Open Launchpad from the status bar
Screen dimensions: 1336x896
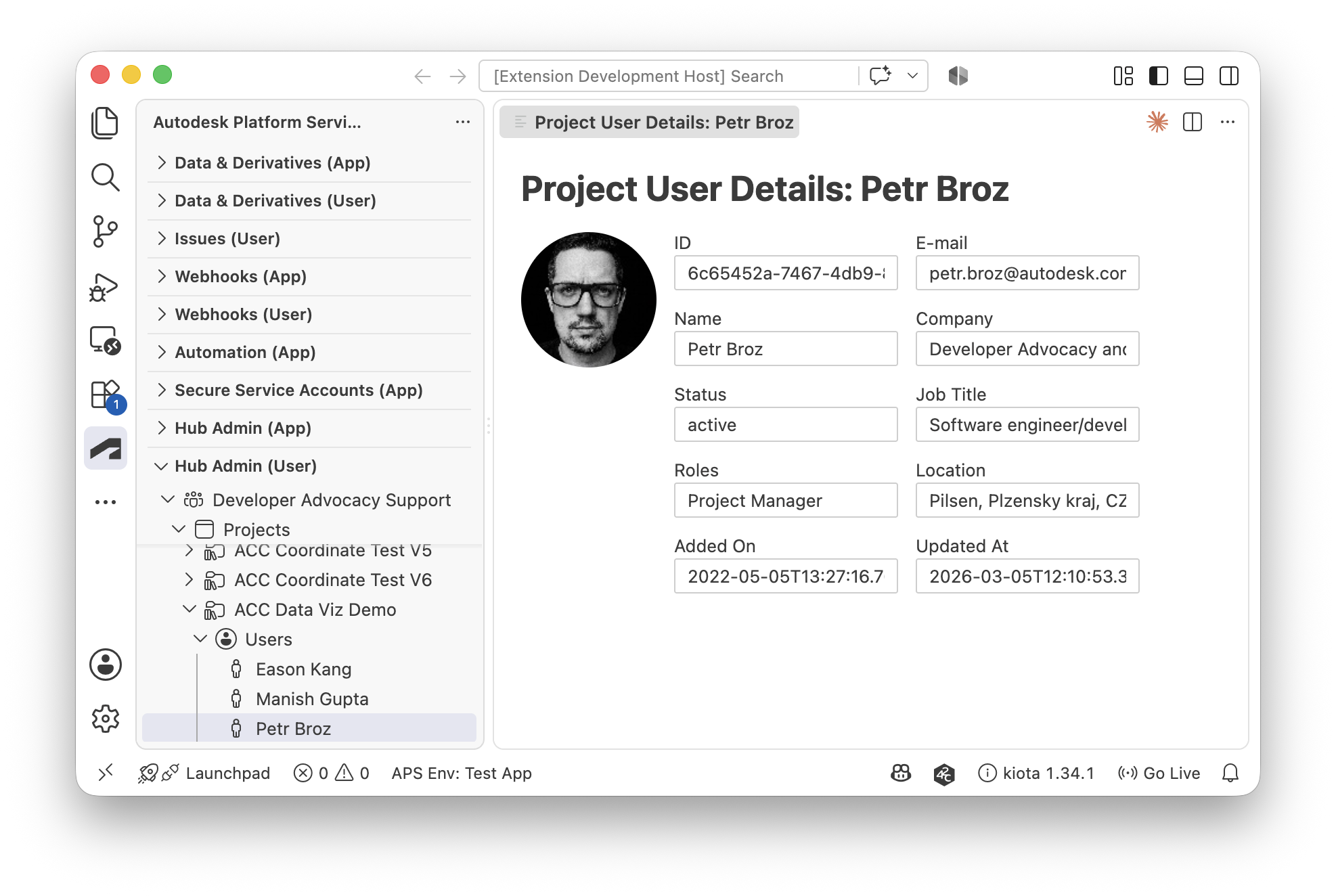[x=204, y=773]
